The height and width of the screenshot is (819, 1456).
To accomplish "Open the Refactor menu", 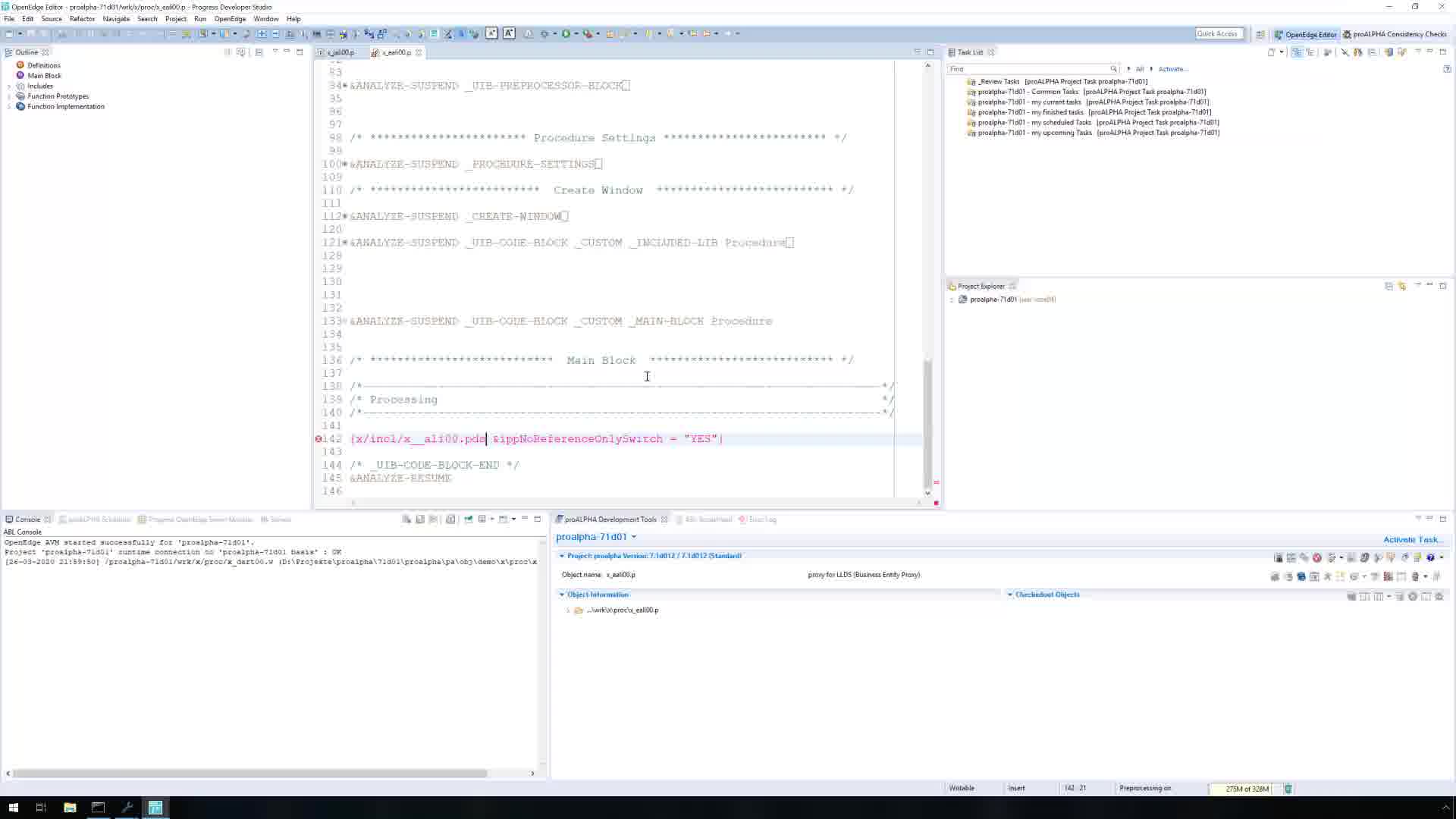I will point(82,19).
